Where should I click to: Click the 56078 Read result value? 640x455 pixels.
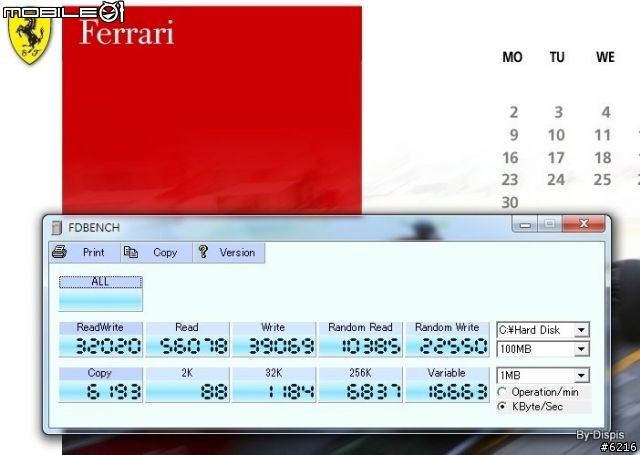[193, 346]
